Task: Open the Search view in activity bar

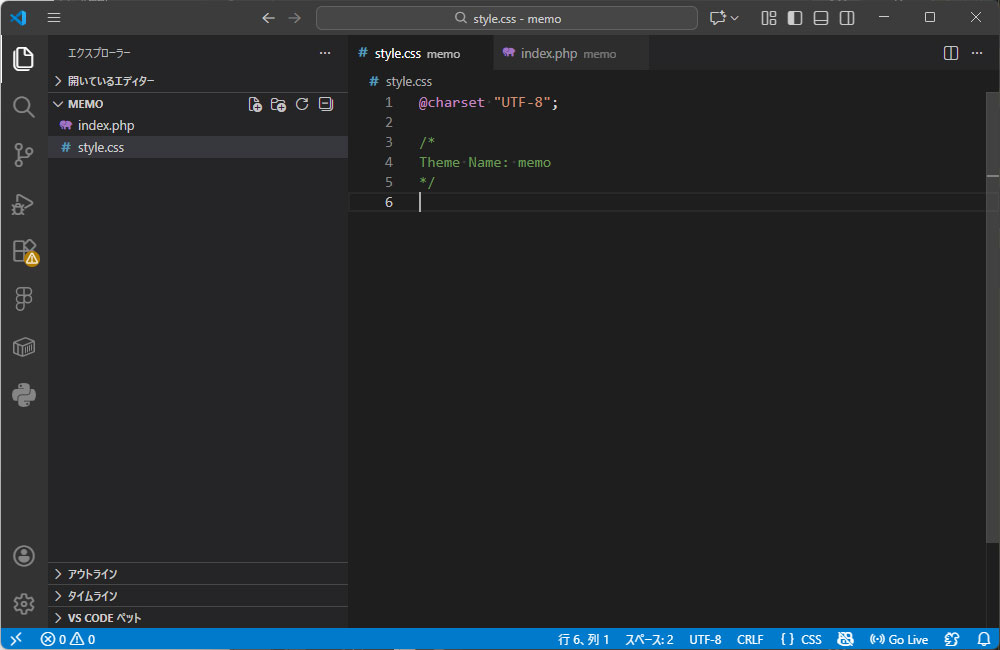Action: 24,107
